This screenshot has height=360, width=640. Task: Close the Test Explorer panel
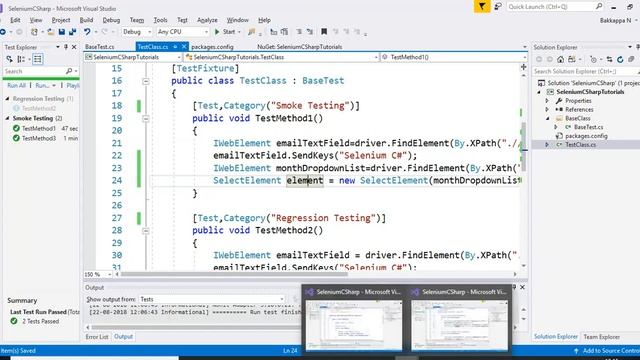(74, 47)
